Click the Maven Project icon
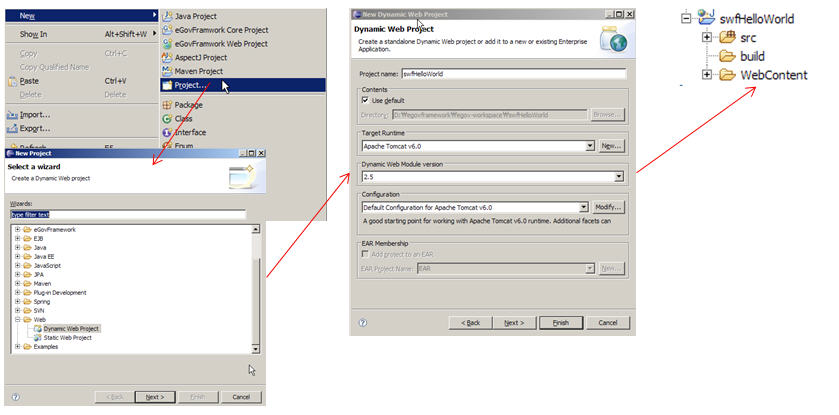The width and height of the screenshot is (839, 415). point(167,71)
